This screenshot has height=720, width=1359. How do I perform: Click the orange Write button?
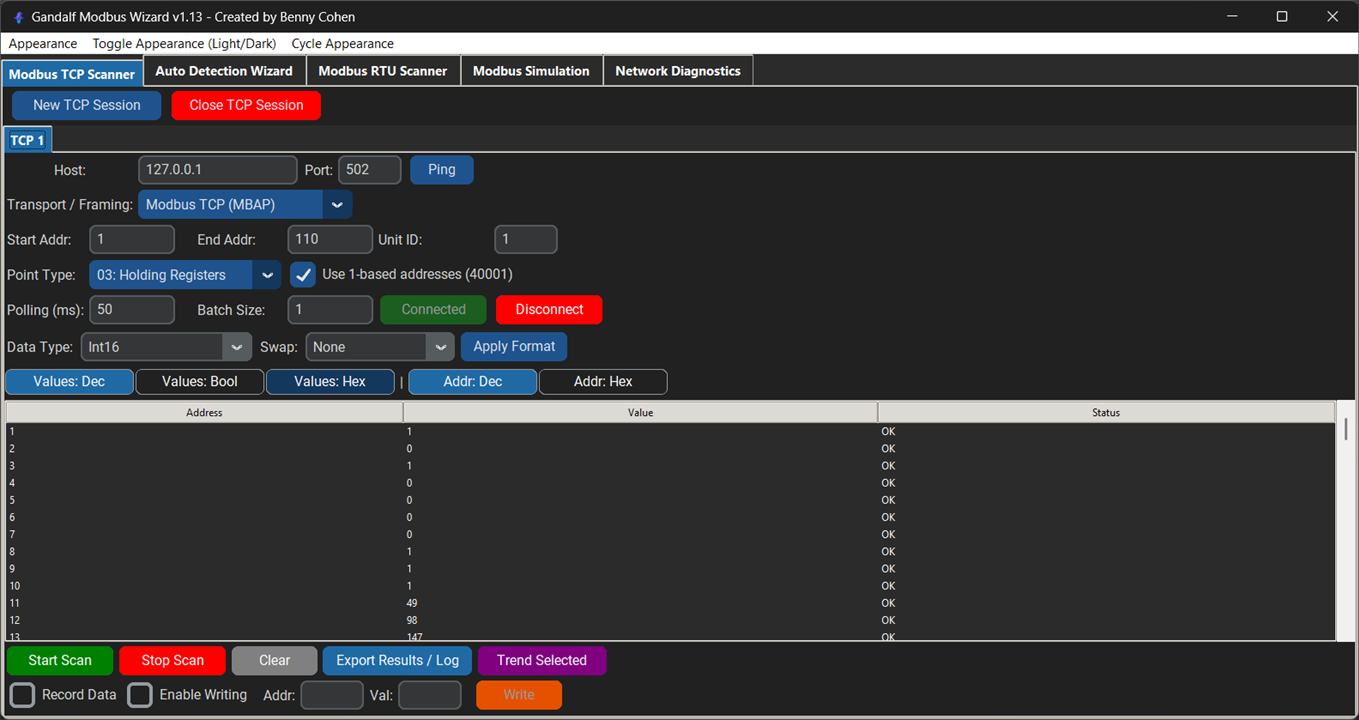click(519, 695)
